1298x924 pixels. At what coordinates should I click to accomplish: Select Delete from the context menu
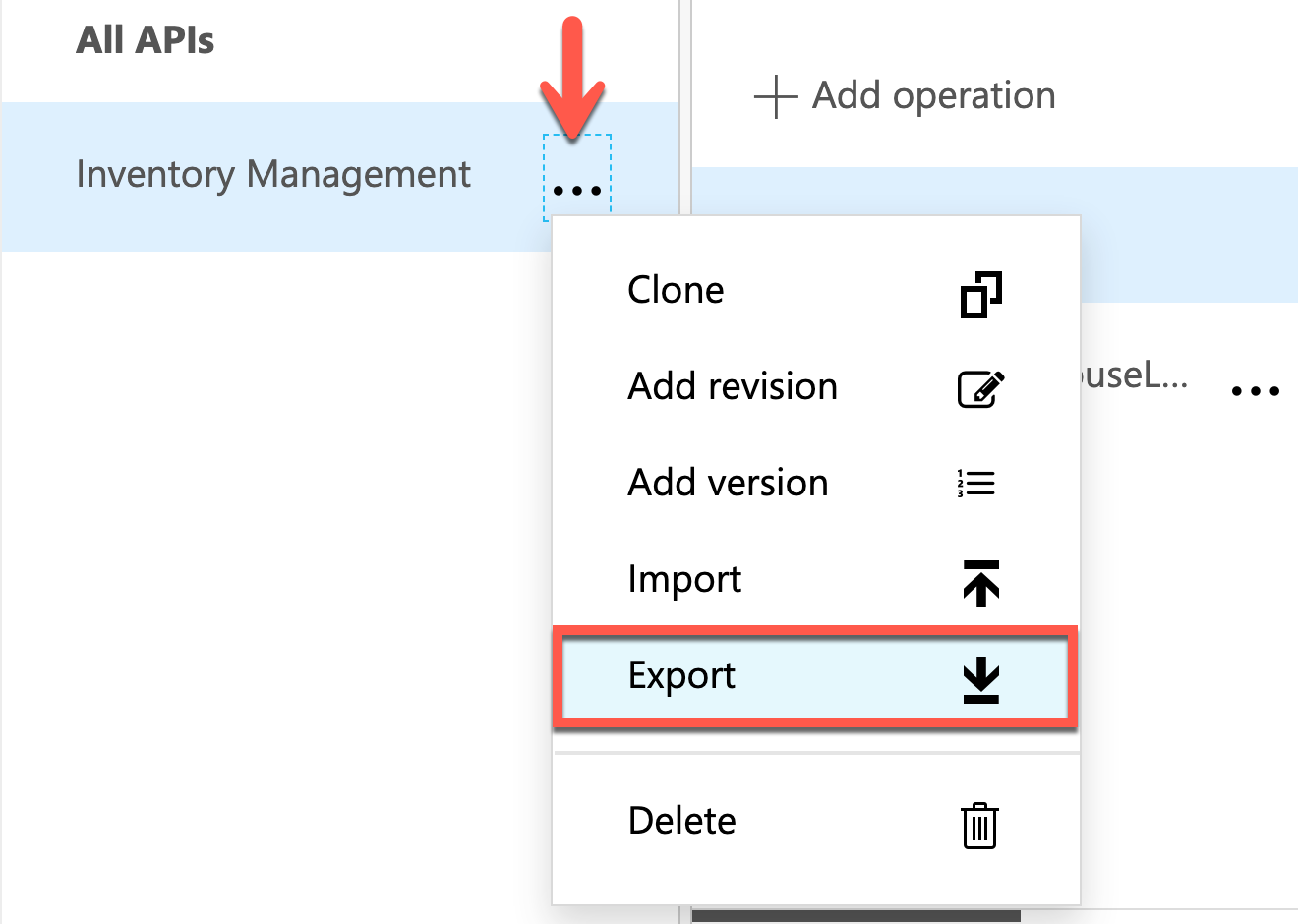pos(816,822)
